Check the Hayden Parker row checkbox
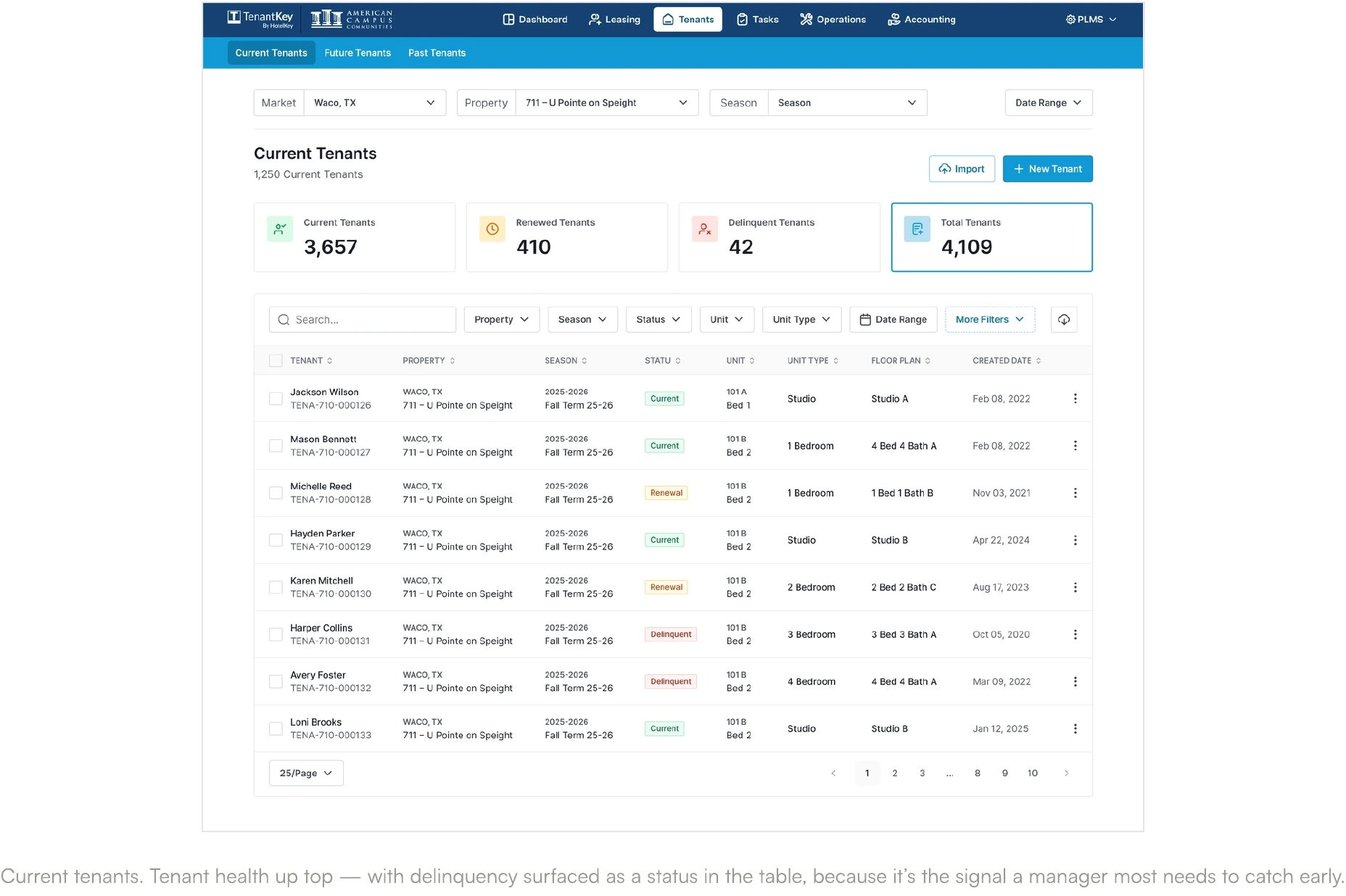This screenshot has width=1346, height=896. pyautogui.click(x=276, y=540)
